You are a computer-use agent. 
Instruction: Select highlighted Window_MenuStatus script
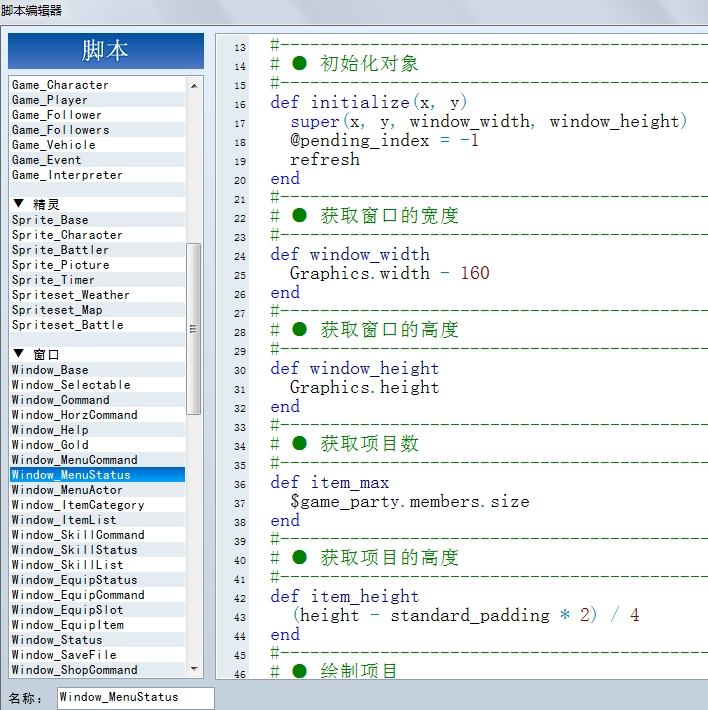[97, 474]
